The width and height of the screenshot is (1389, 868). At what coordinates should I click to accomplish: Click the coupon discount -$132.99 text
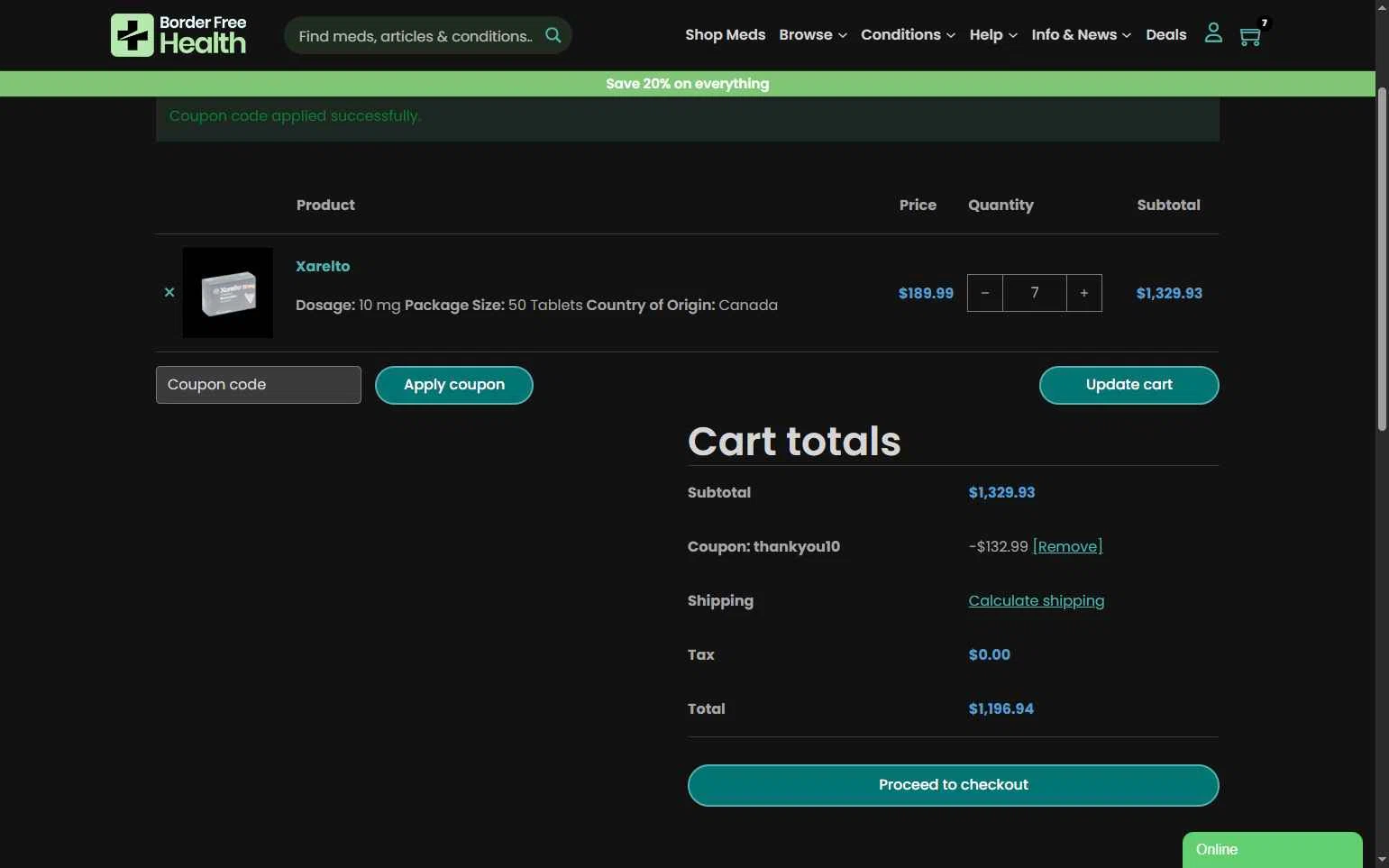tap(998, 546)
